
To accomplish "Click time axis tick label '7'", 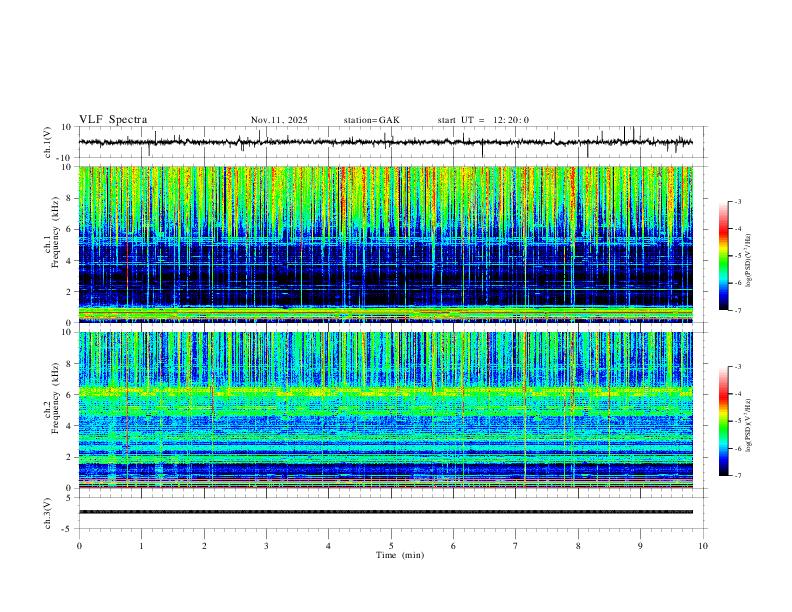I will 516,546.
